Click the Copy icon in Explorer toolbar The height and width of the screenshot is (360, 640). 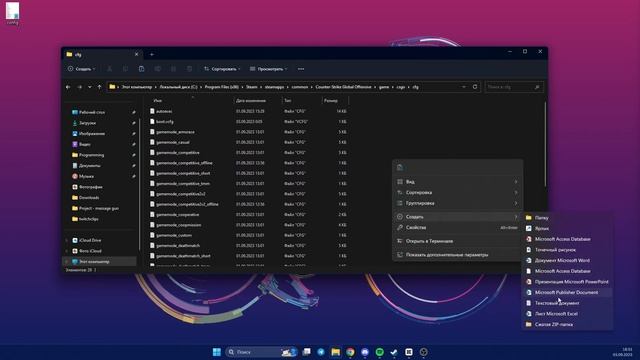125,69
